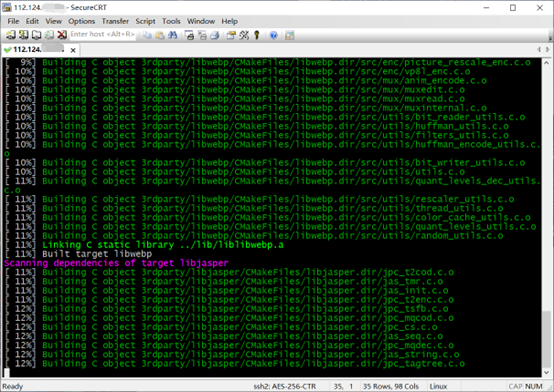Screen dimensions: 554x392
Task: Open the File menu
Action: pos(13,21)
